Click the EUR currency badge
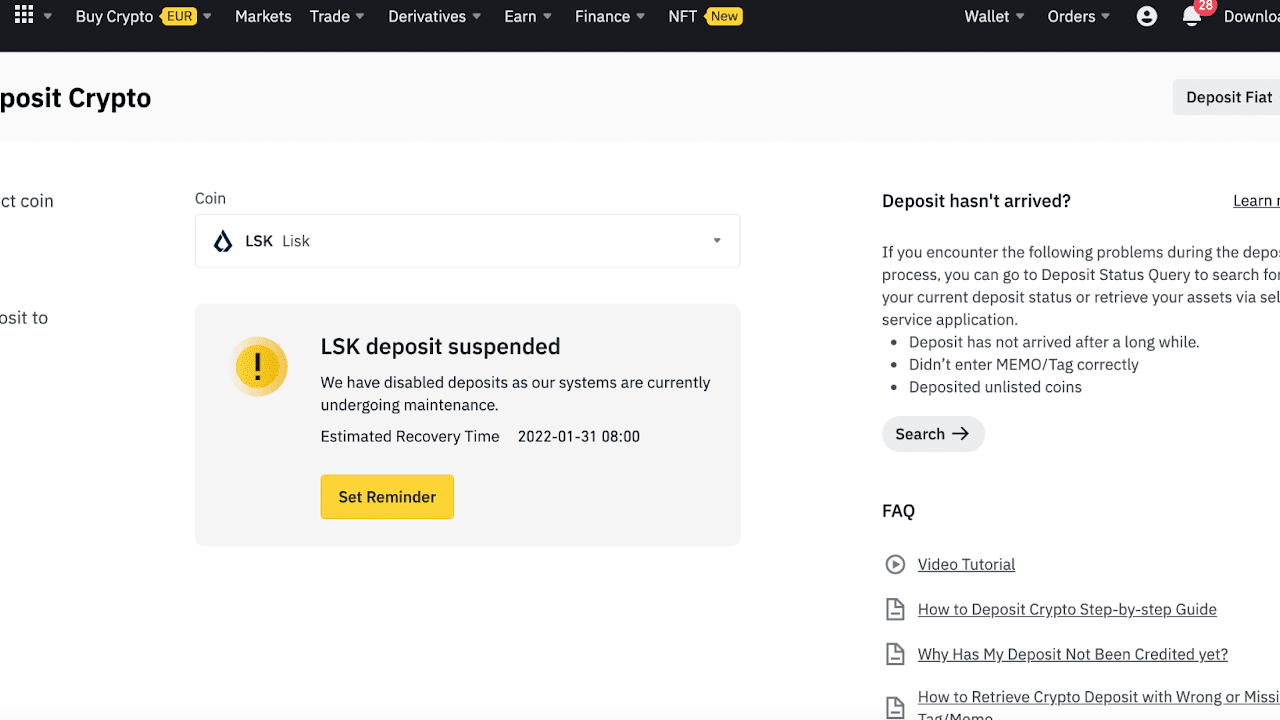This screenshot has height=720, width=1280. click(x=179, y=16)
